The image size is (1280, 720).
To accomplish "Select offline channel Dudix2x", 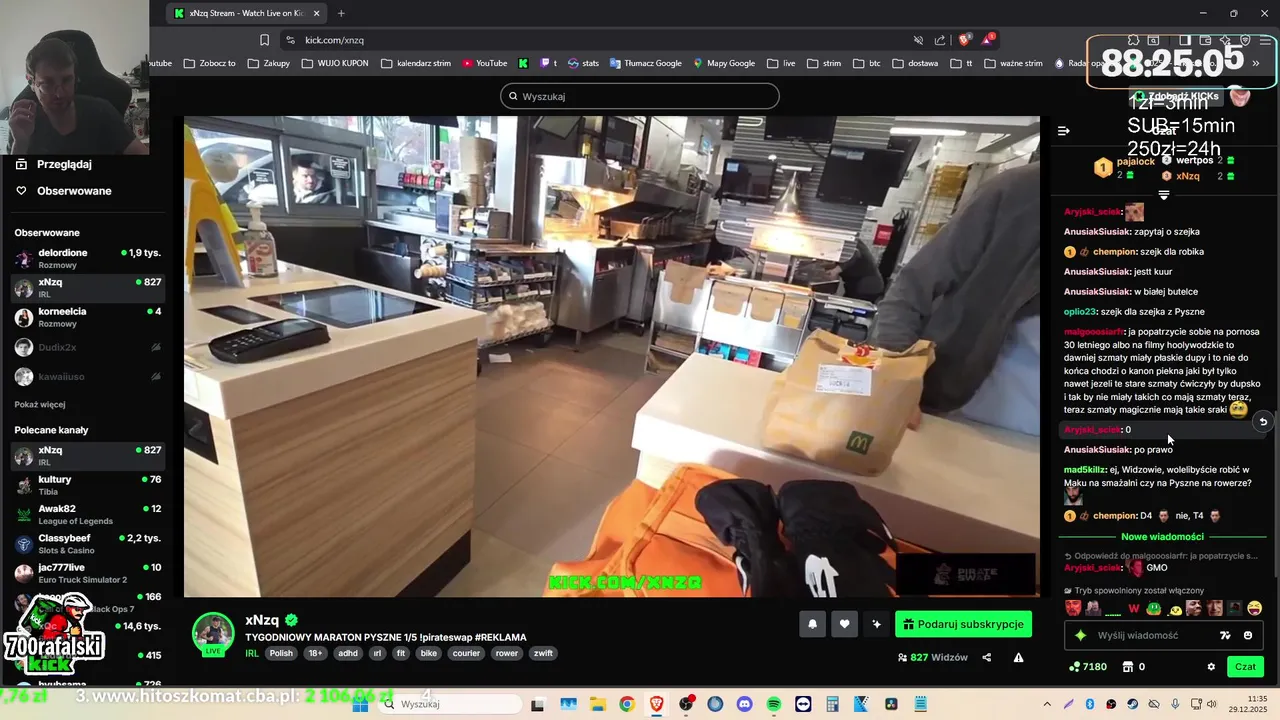I will pyautogui.click(x=88, y=347).
